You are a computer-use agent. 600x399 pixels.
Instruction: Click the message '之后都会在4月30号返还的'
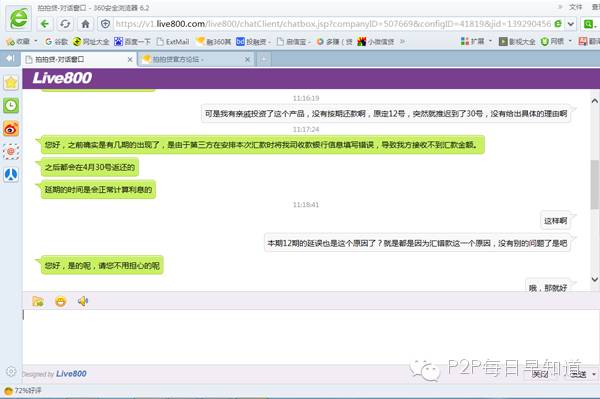tap(90, 167)
